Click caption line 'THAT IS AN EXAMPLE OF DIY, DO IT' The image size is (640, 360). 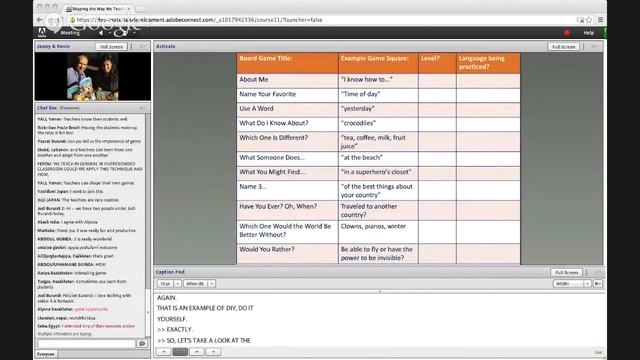(205, 308)
